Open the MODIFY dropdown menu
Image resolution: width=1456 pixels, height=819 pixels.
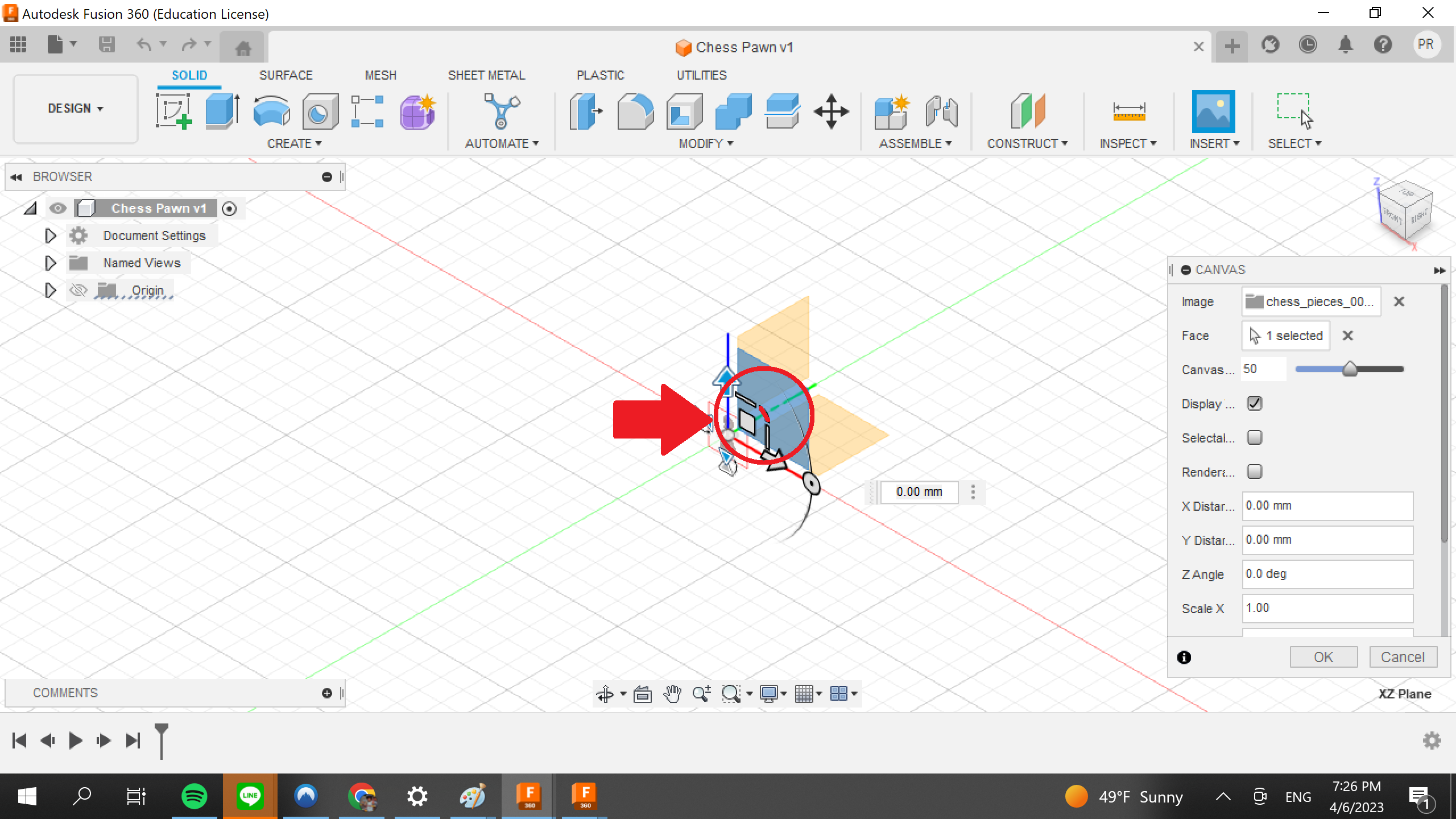click(x=704, y=143)
